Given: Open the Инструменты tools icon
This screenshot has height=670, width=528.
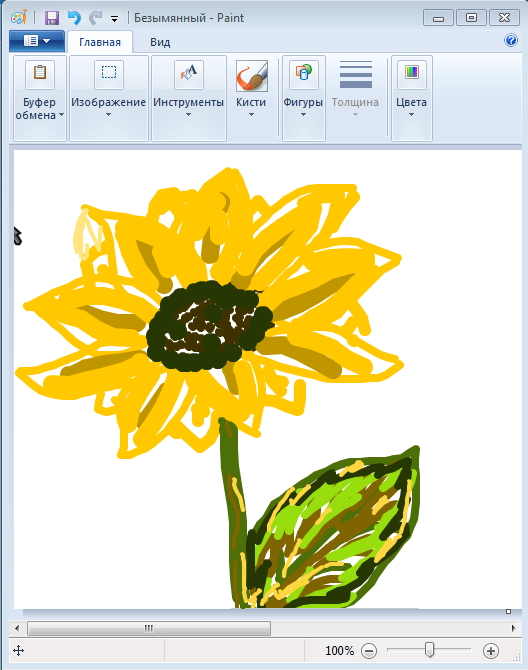Looking at the screenshot, I should pyautogui.click(x=189, y=74).
